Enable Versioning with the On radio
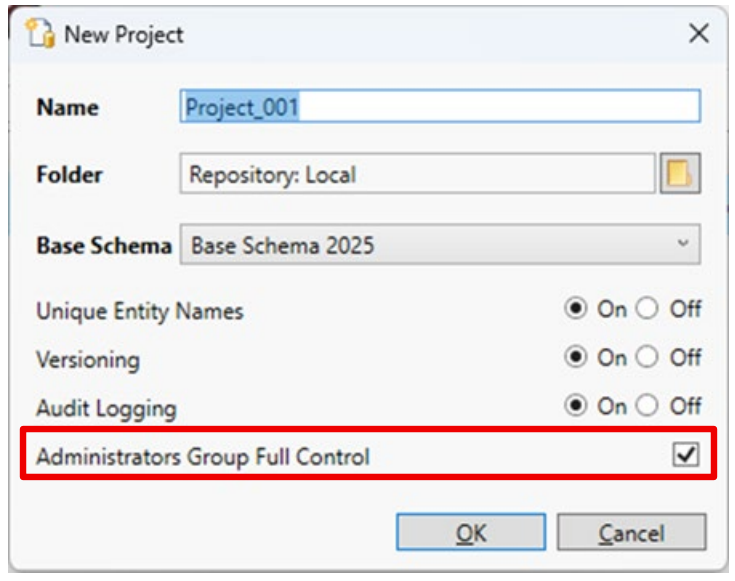735x581 pixels. 576,357
